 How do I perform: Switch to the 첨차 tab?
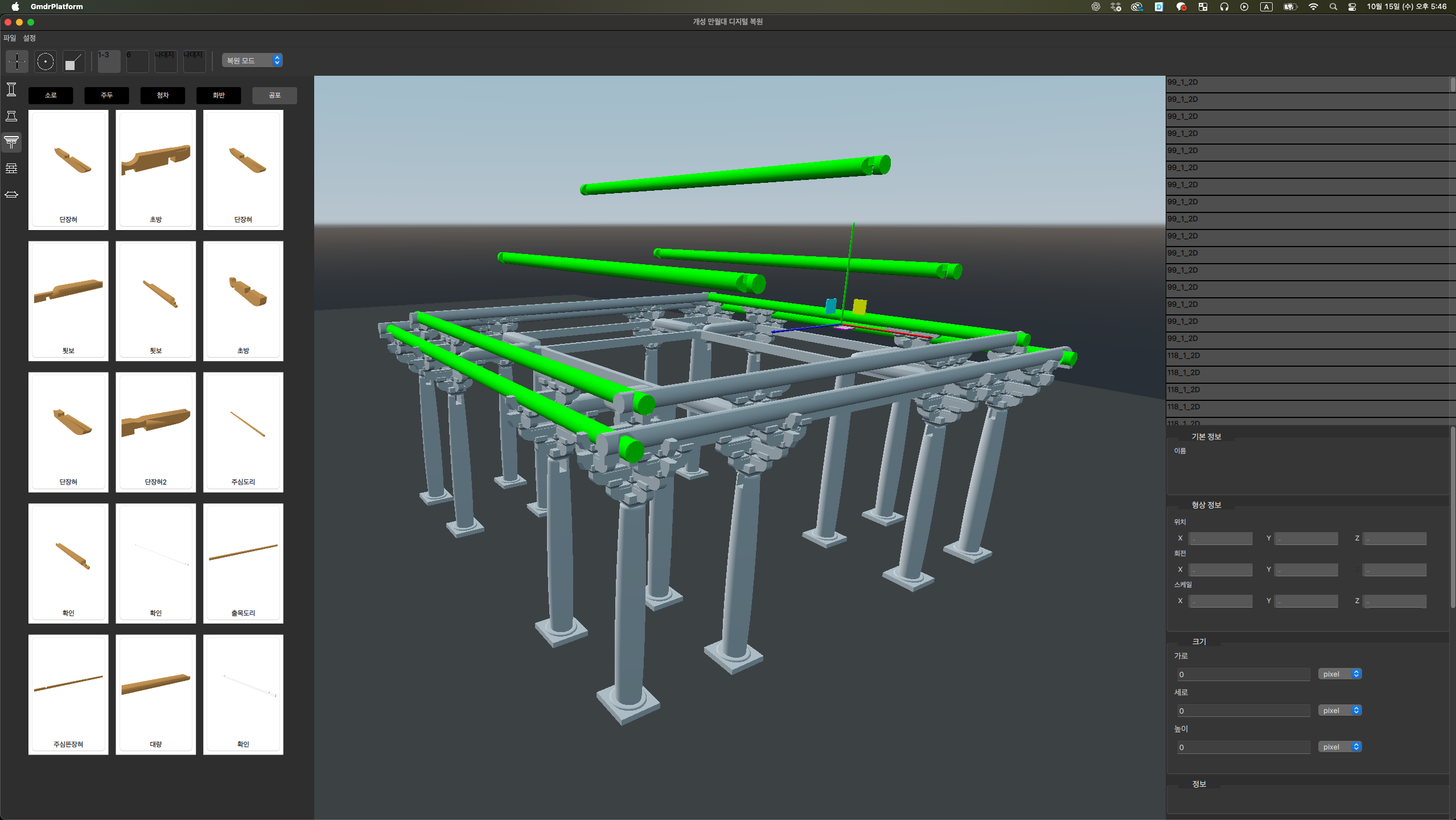(x=163, y=95)
